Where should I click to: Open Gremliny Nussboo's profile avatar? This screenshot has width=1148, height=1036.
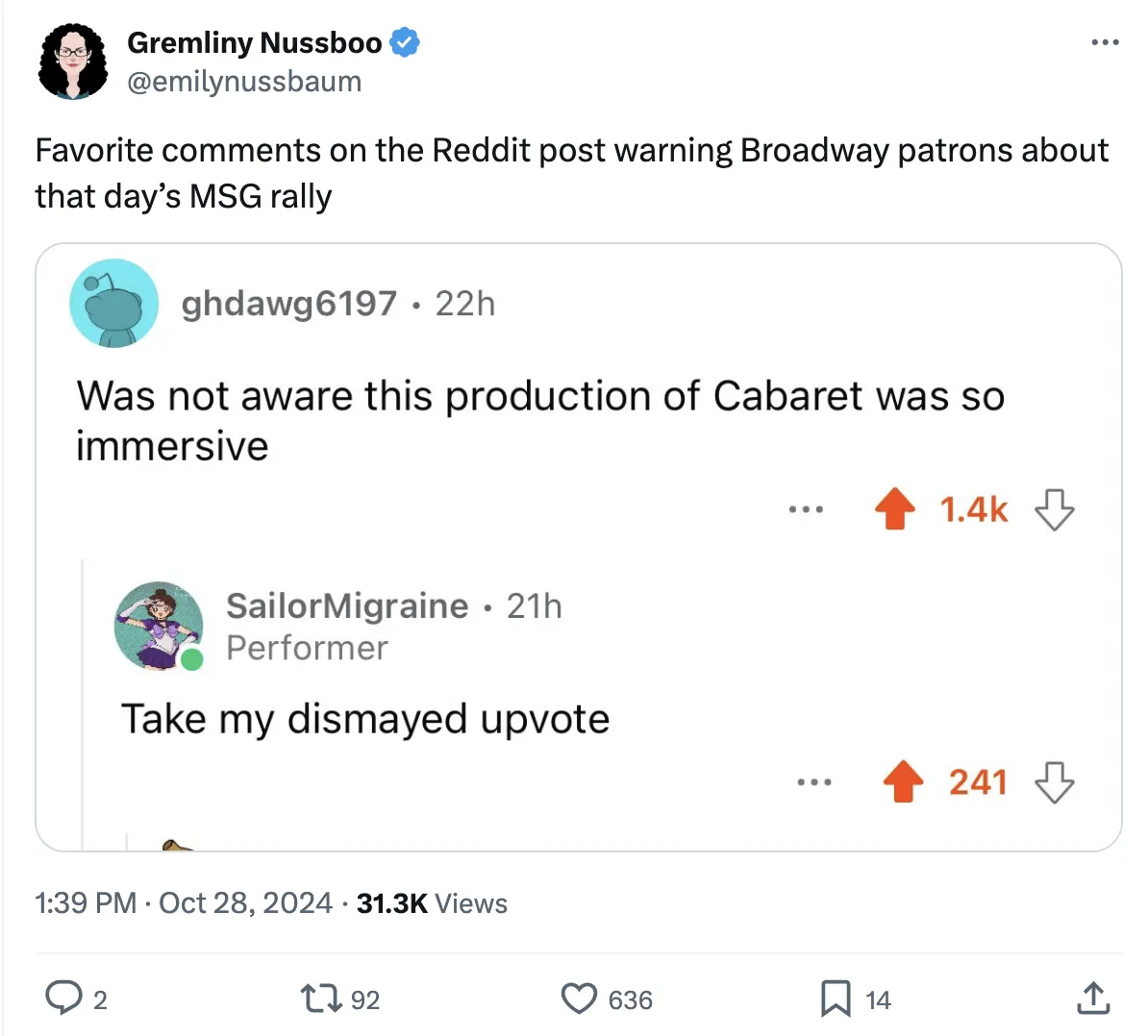tap(73, 62)
